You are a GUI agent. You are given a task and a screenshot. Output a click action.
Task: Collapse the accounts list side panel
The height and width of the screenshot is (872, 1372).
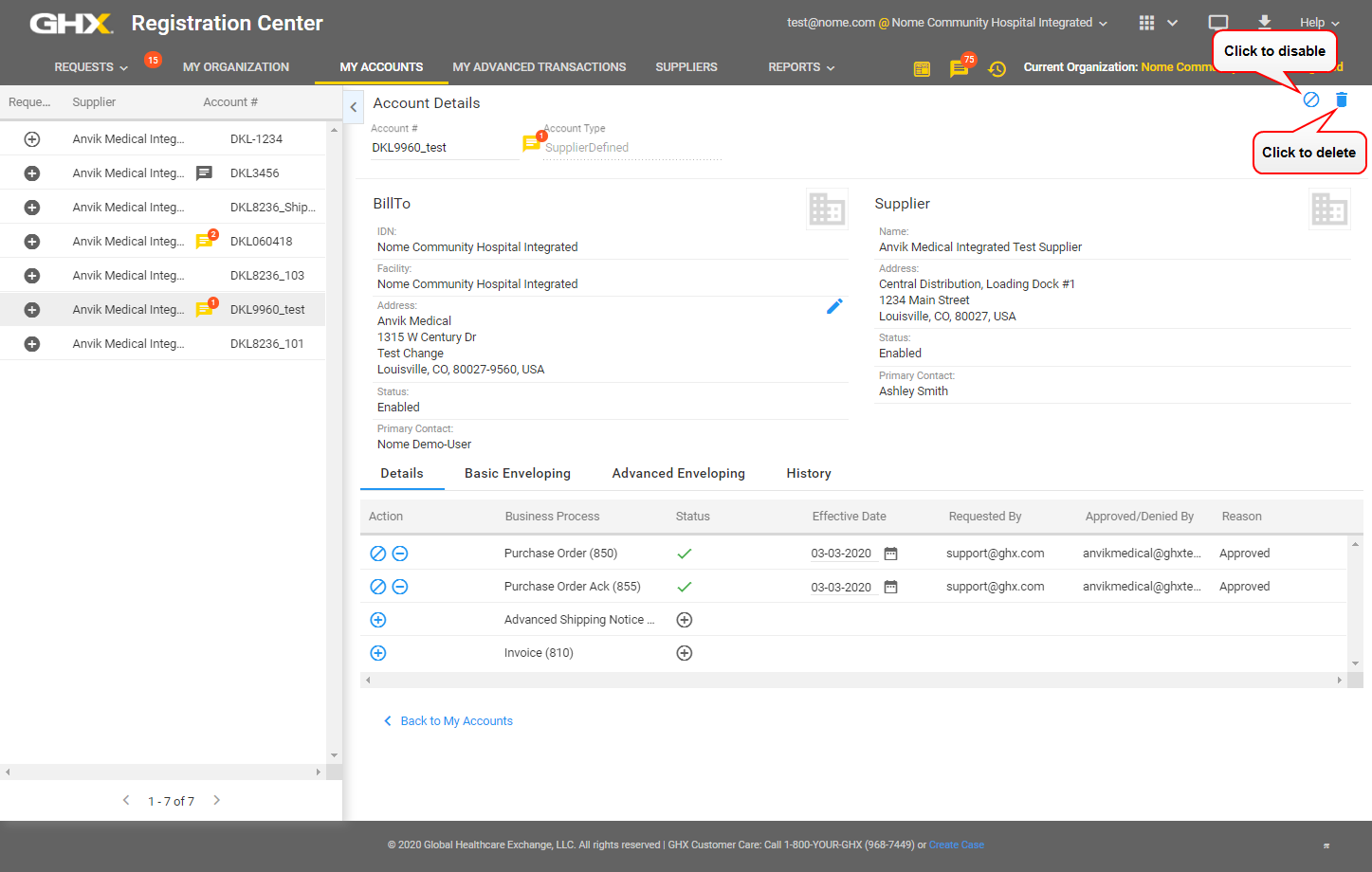[354, 107]
